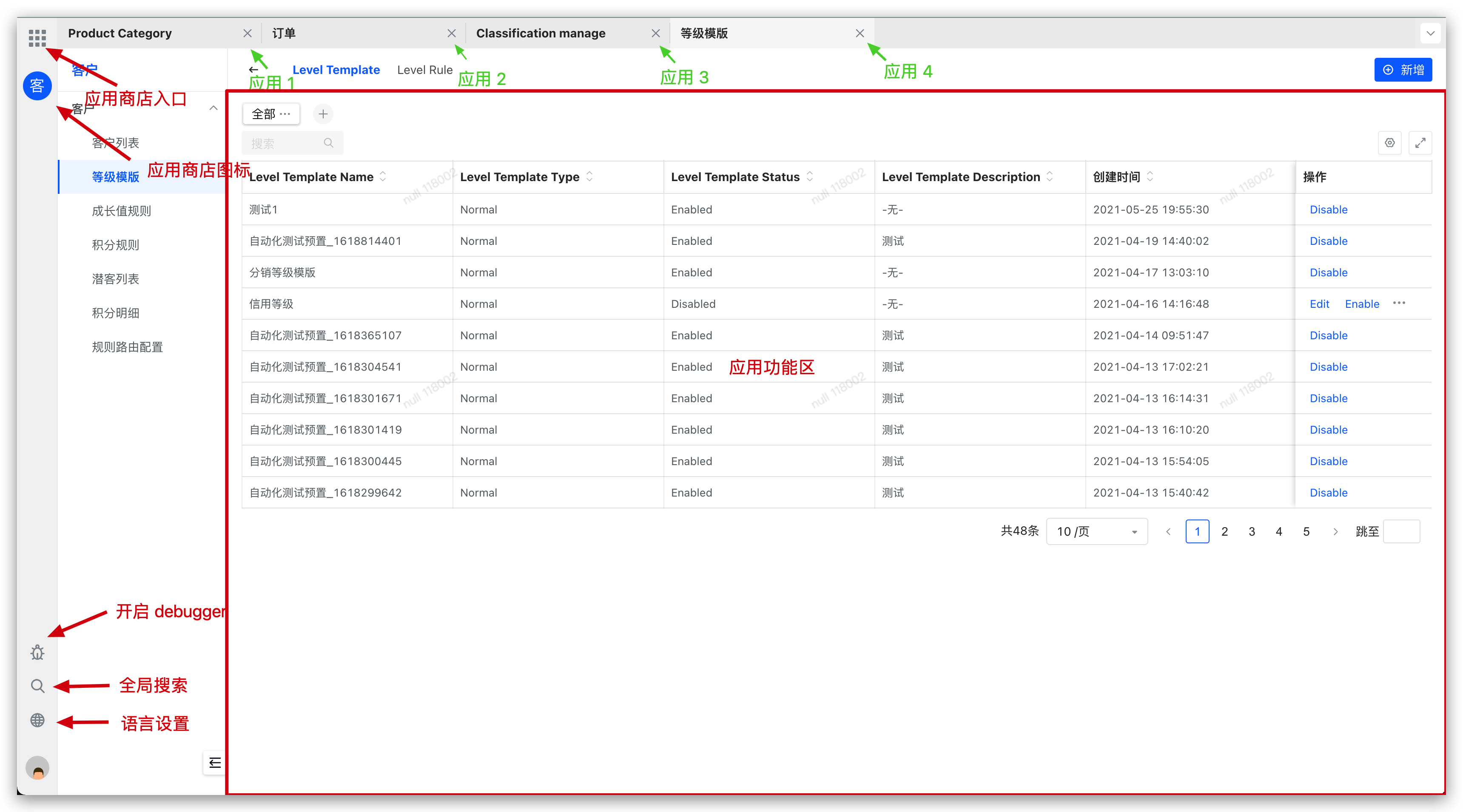Open the tabs overflow dropdown arrow
Viewport: 1463px width, 812px height.
(x=1431, y=34)
